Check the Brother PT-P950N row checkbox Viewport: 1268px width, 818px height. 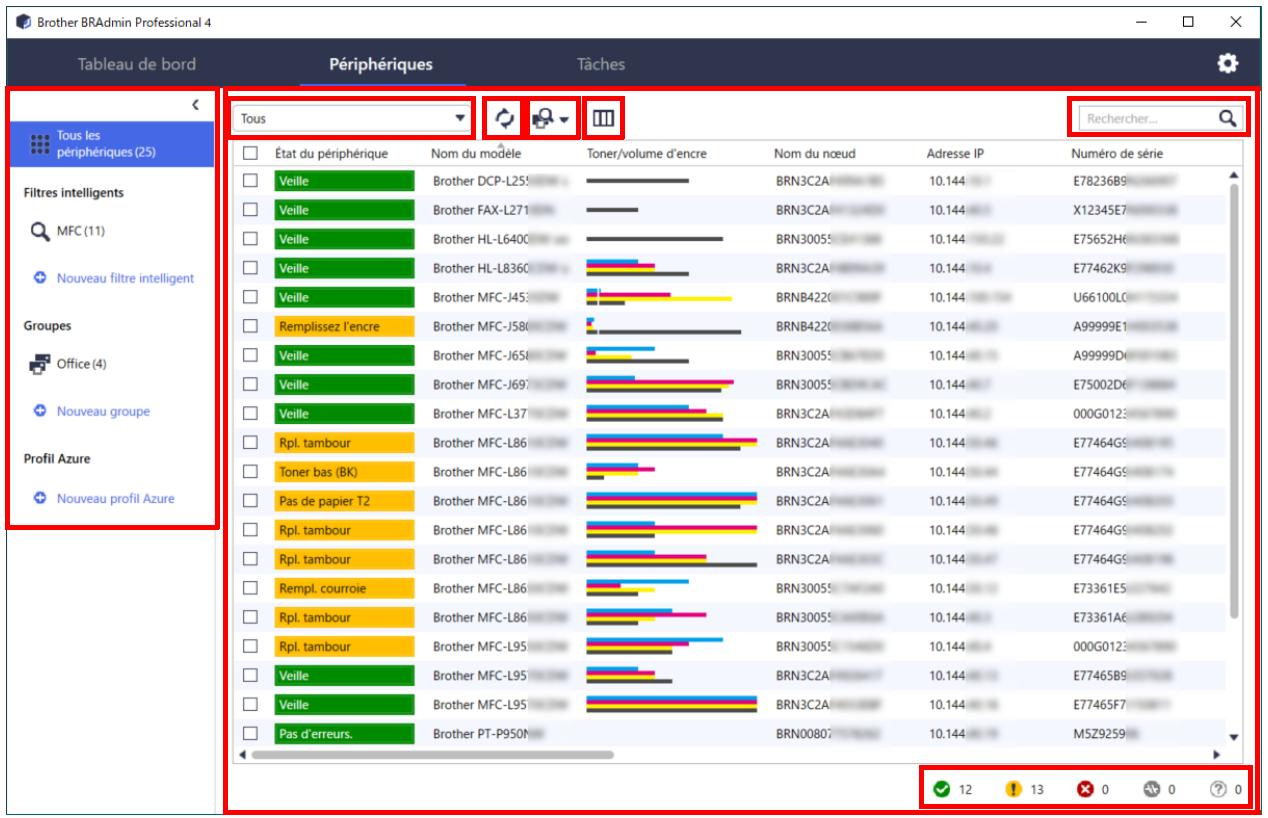252,733
